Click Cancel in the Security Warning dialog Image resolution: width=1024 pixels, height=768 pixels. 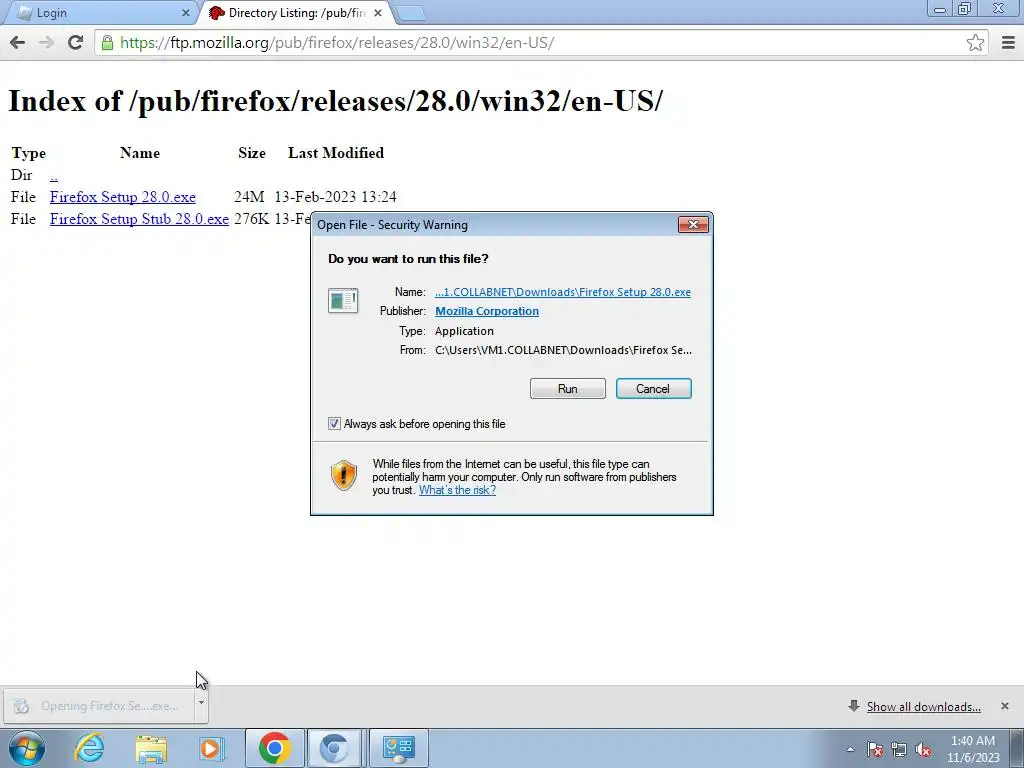pos(653,389)
